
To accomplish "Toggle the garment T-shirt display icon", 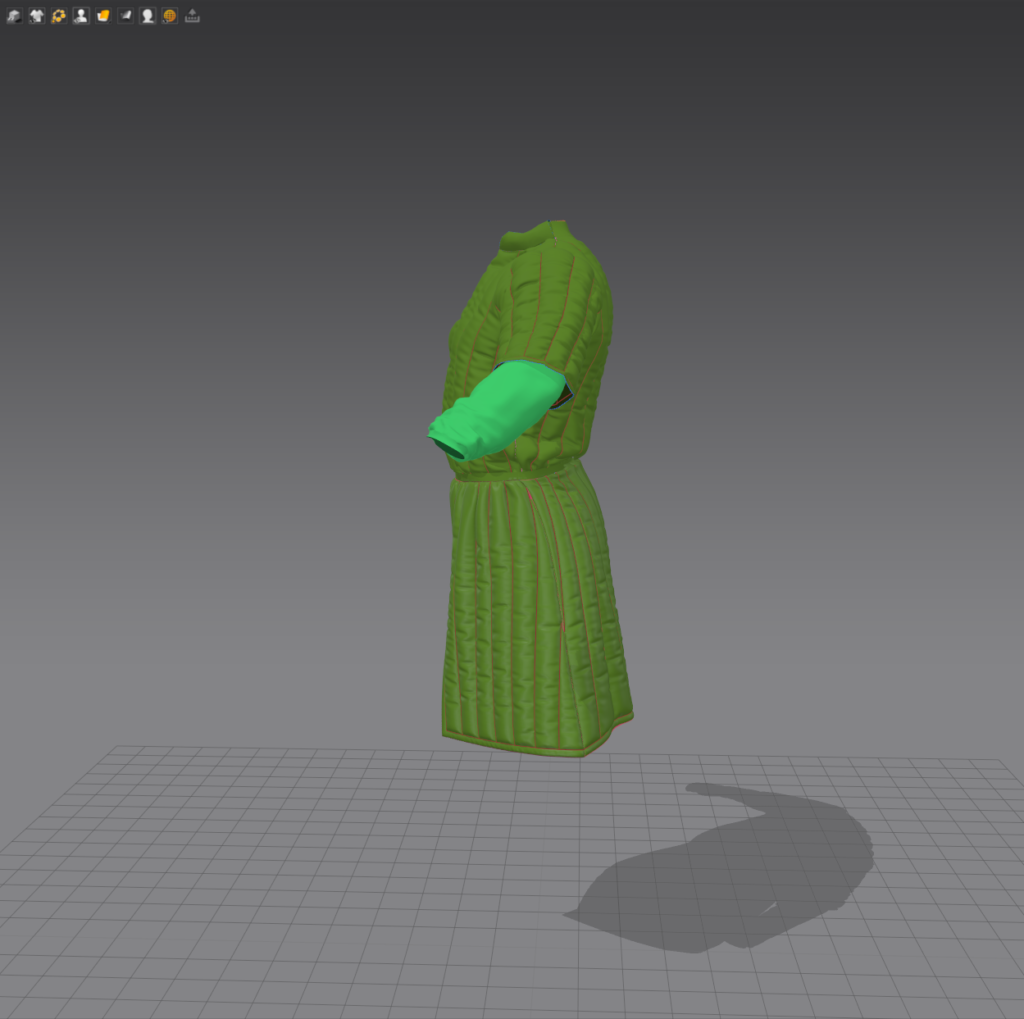I will (x=37, y=16).
